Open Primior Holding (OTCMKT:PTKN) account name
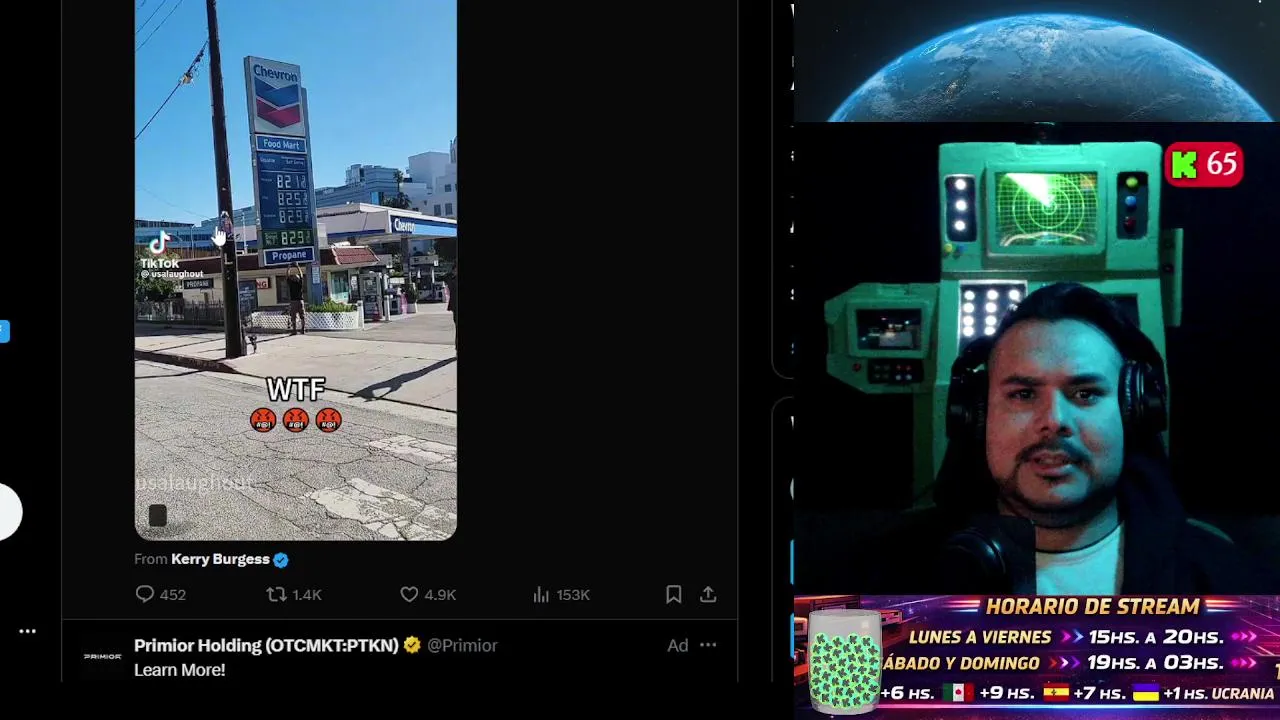 (x=266, y=645)
